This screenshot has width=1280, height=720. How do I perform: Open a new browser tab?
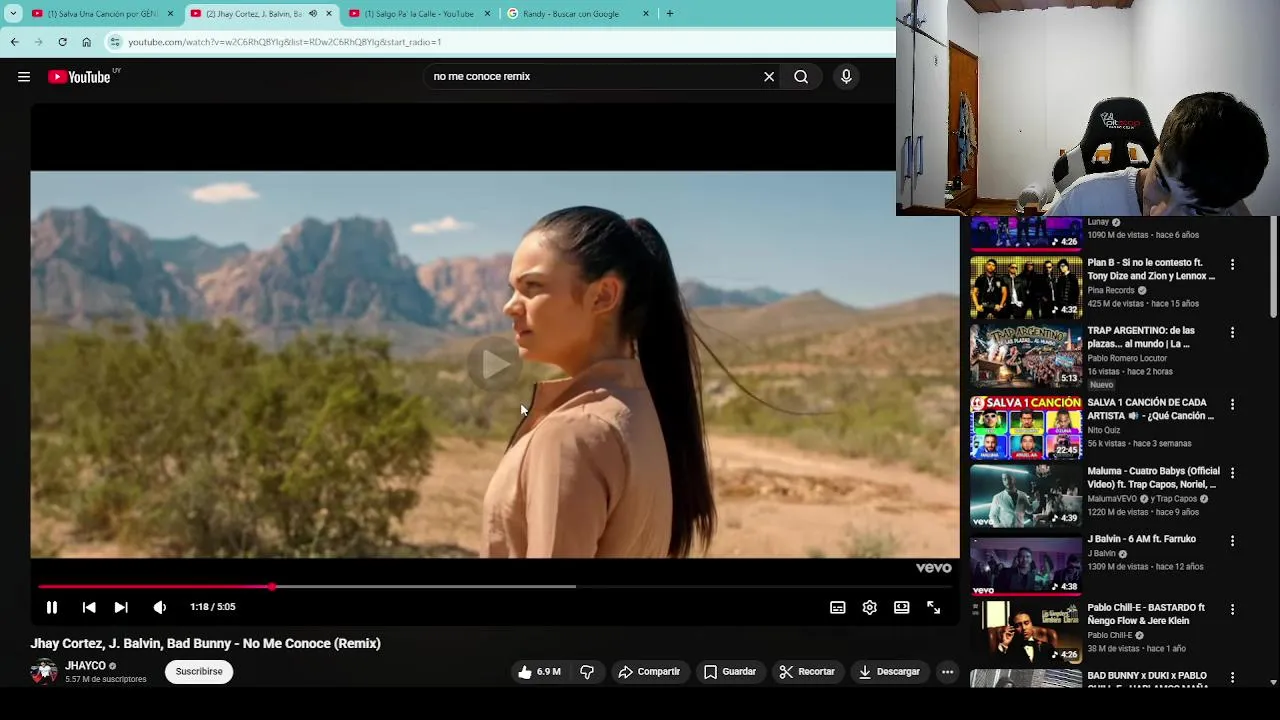click(670, 14)
